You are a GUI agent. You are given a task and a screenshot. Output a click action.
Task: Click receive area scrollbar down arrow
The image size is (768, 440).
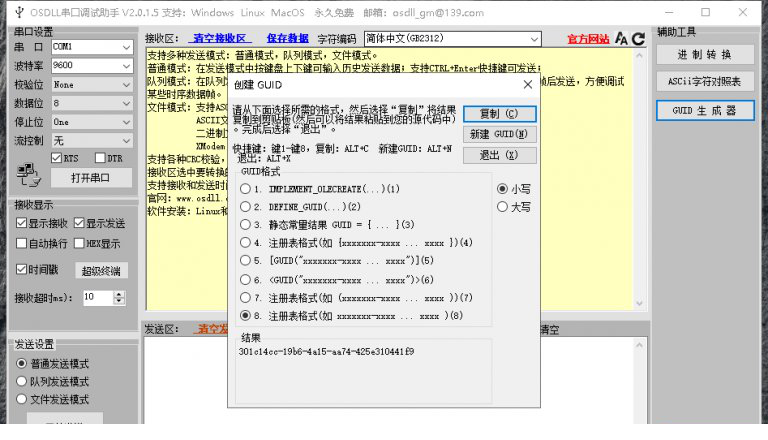click(x=639, y=303)
